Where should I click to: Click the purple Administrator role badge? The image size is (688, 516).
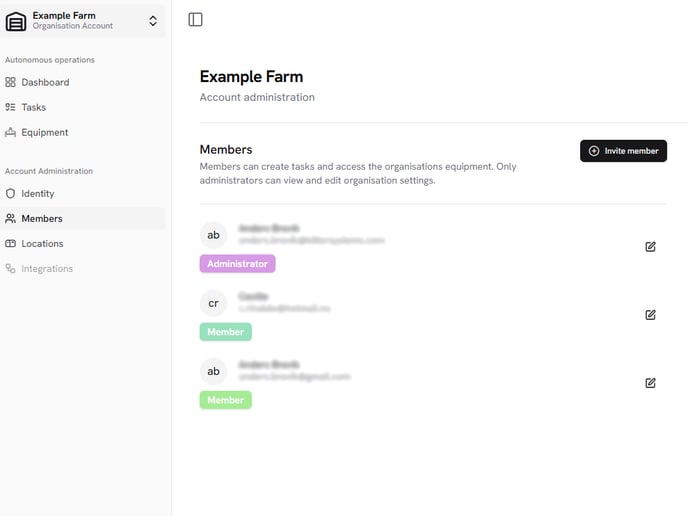(237, 264)
